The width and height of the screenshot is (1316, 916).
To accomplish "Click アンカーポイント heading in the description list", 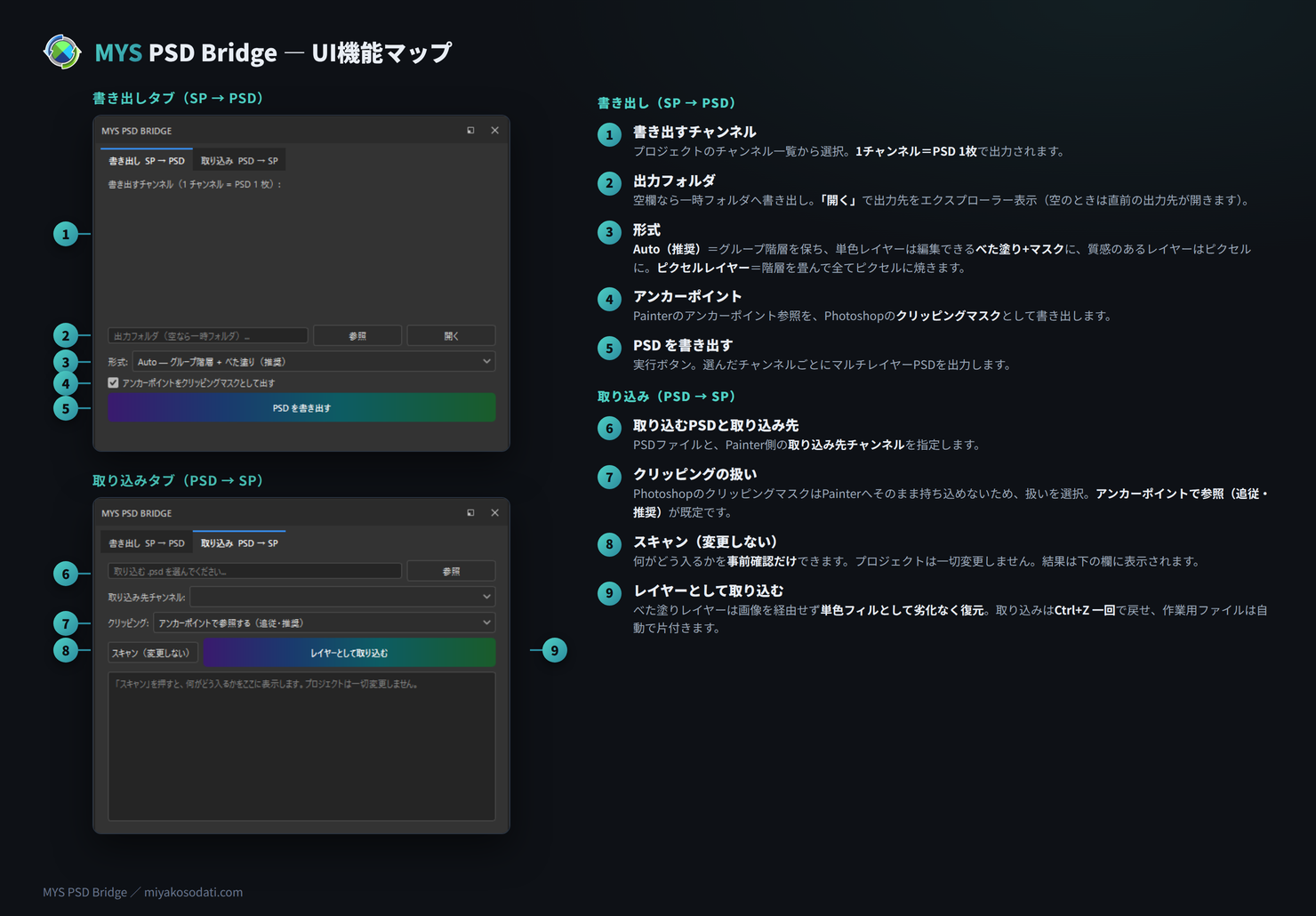I will click(x=687, y=296).
